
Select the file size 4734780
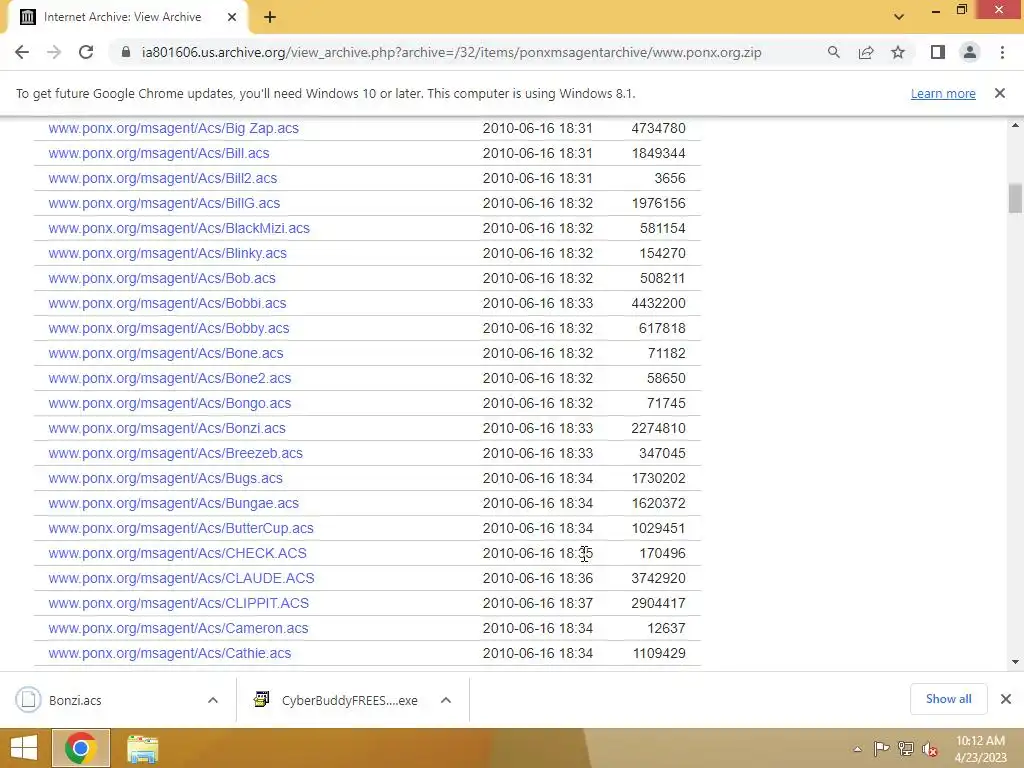658,128
